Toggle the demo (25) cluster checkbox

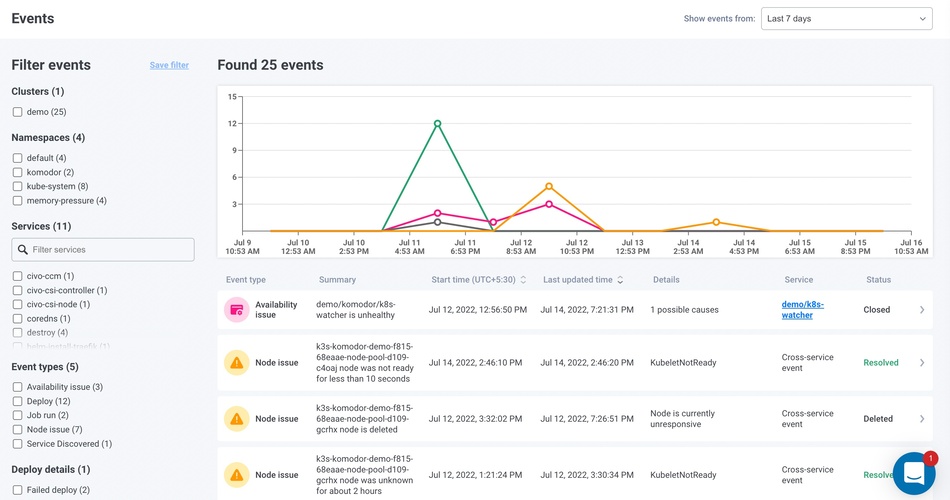[x=18, y=112]
